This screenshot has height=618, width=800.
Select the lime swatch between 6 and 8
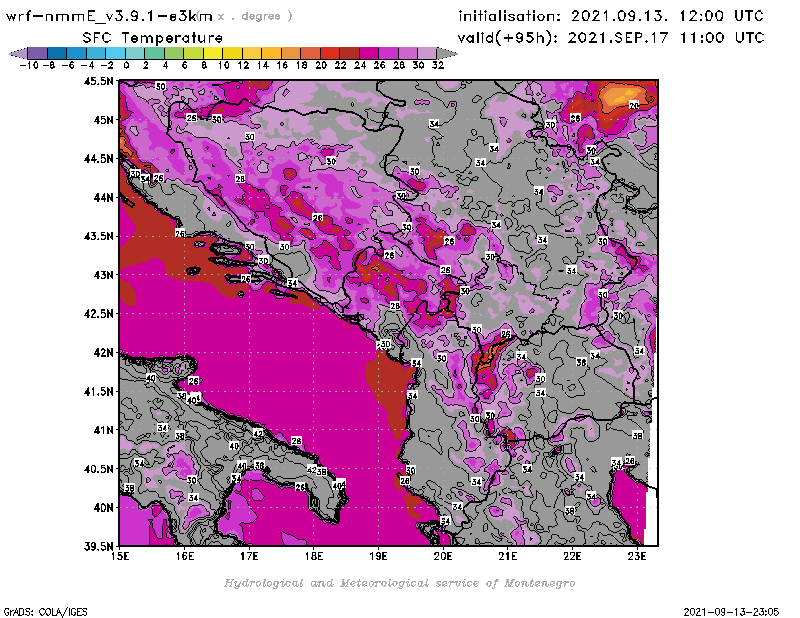193,53
